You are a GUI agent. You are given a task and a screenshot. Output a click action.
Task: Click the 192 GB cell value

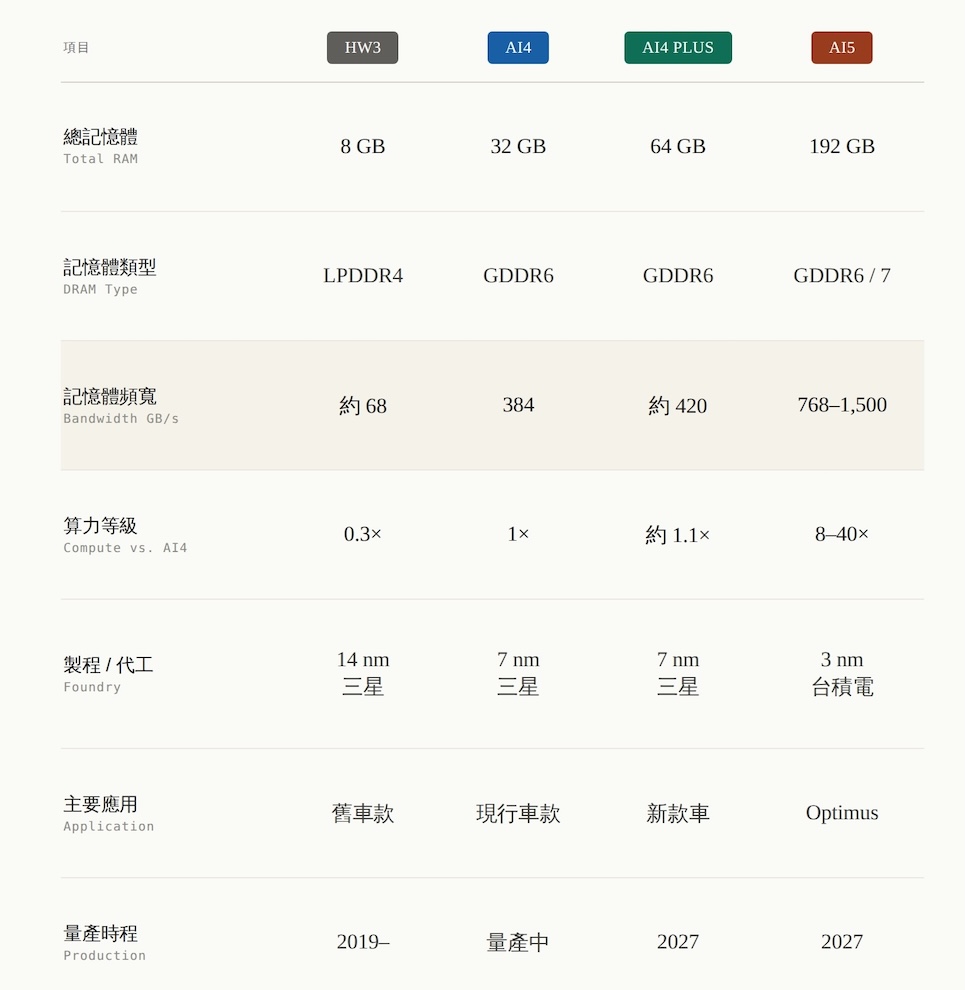[x=841, y=147]
